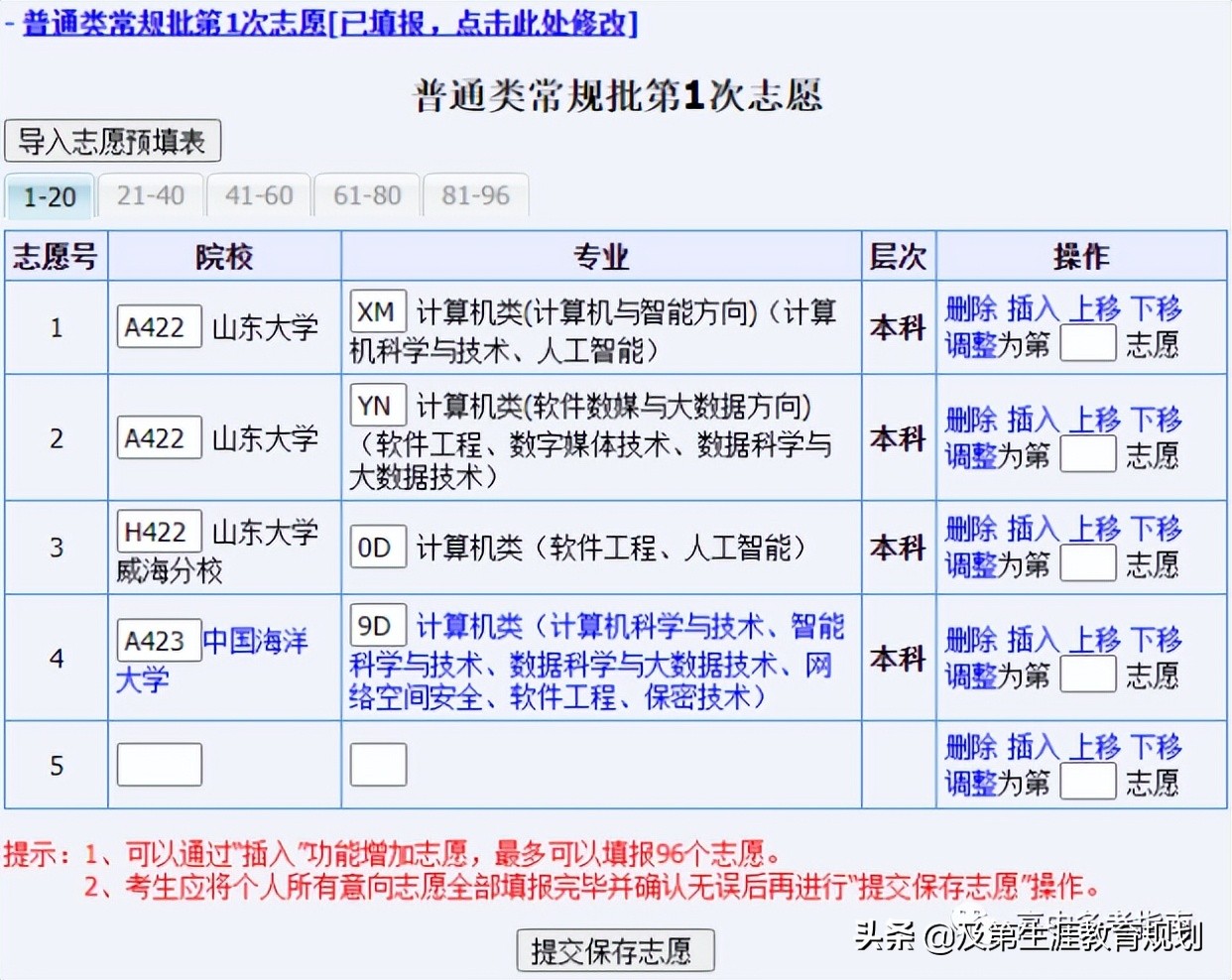The height and width of the screenshot is (980, 1232).
Task: Open the 中国海洋大学 school link
Action: (x=255, y=642)
